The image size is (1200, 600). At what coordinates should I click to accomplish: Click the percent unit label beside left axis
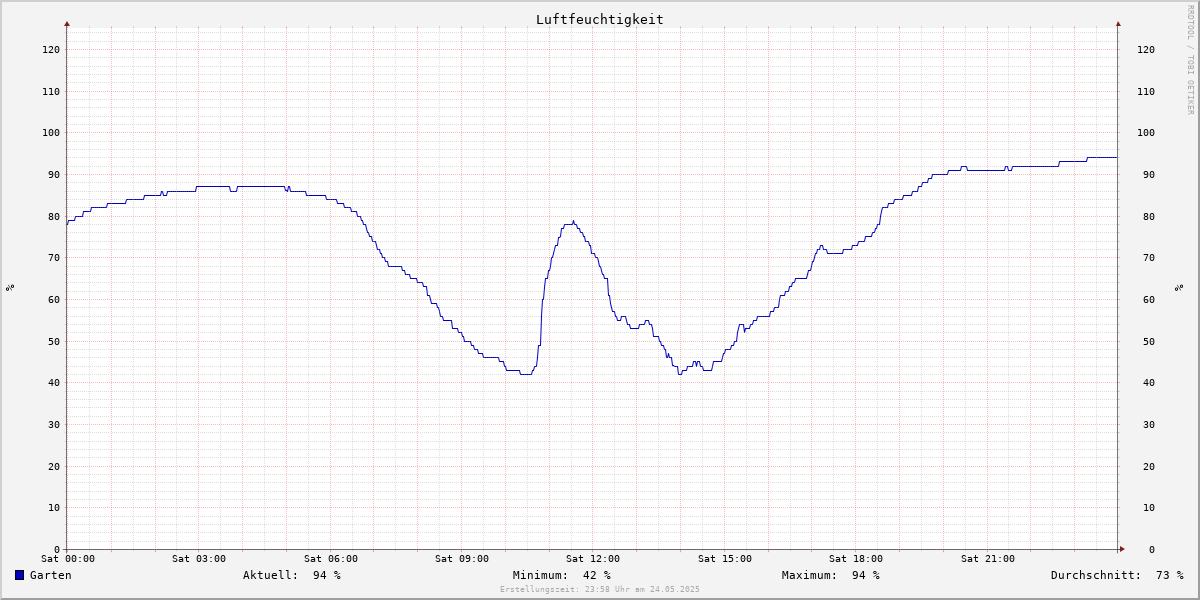(x=10, y=288)
